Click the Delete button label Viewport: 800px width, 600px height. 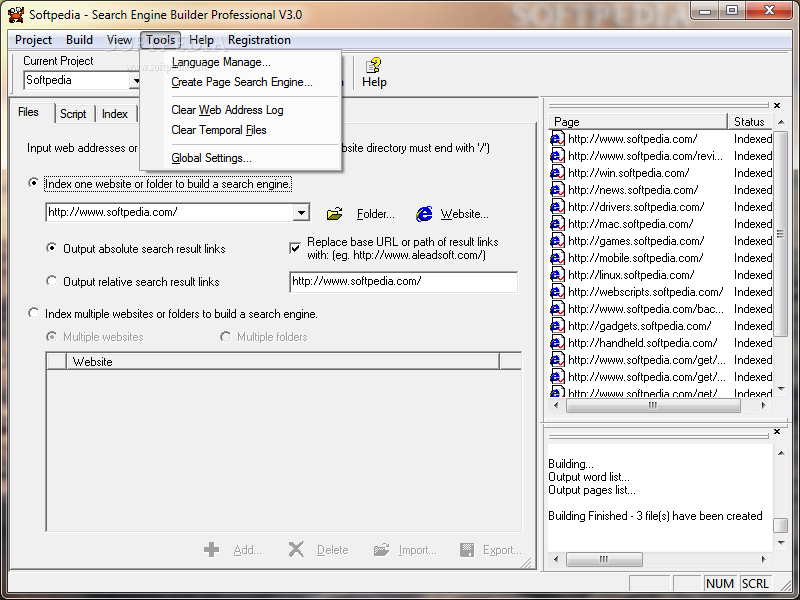(x=333, y=550)
